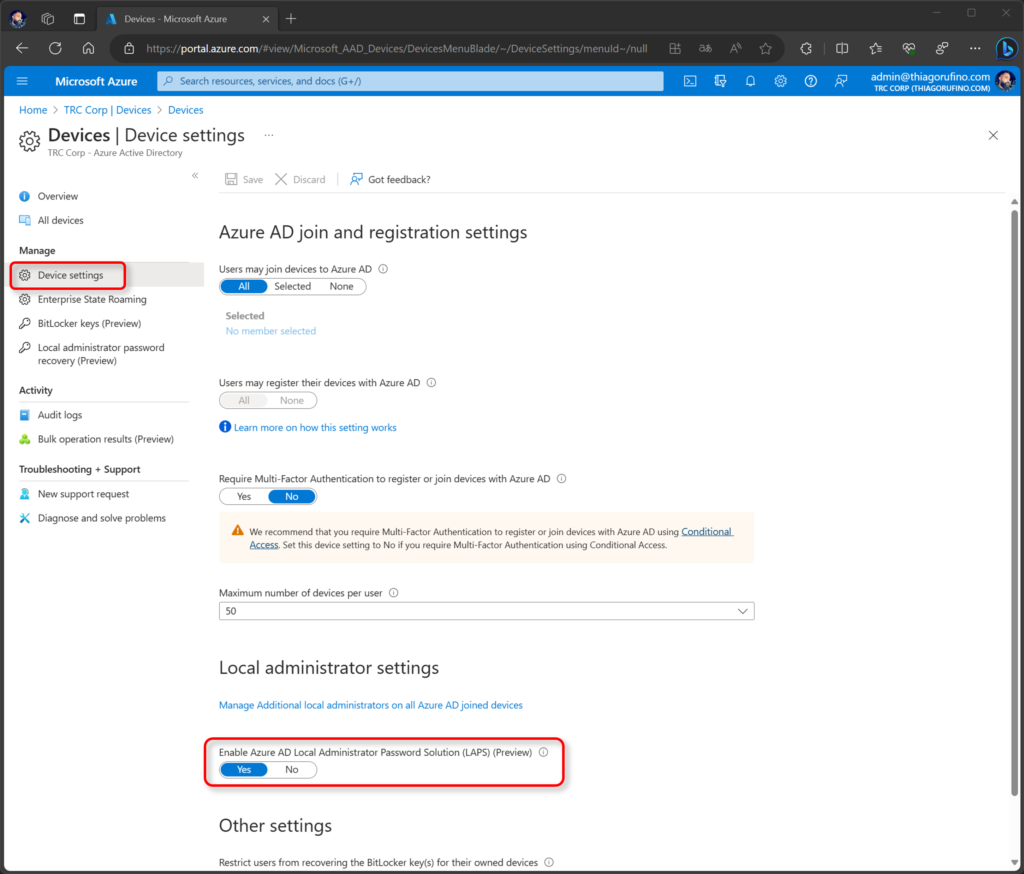Screen dimensions: 1024x874
Task: Open the help question-mark icon
Action: point(810,81)
